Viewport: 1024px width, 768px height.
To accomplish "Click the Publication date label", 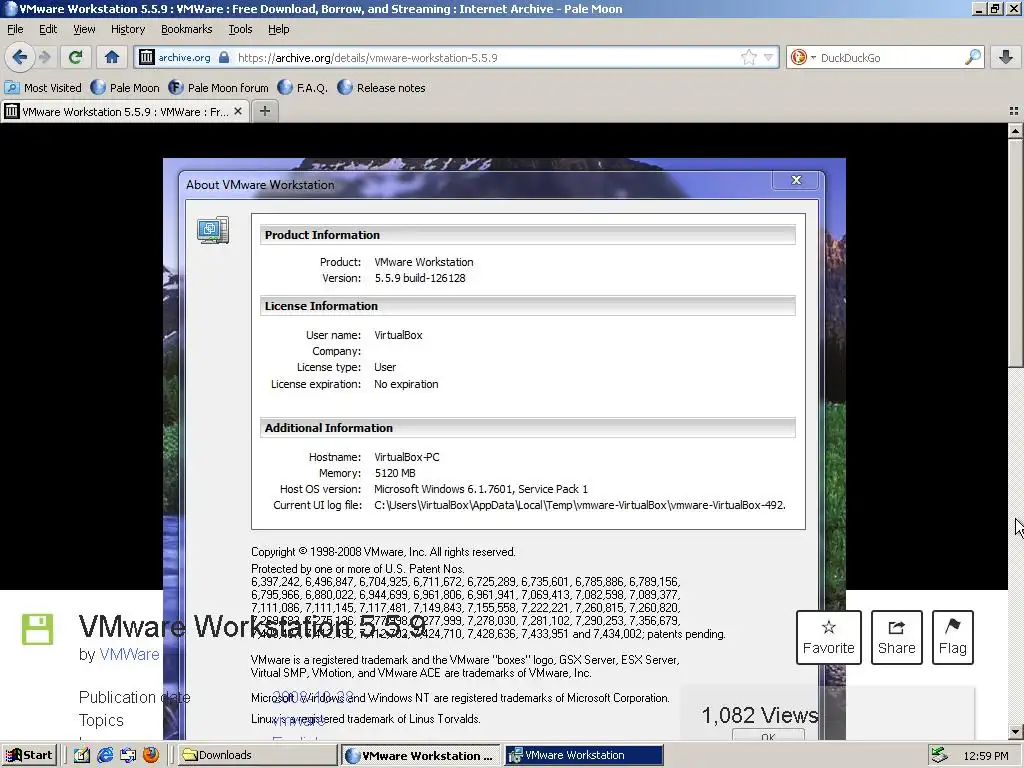I will 135,697.
